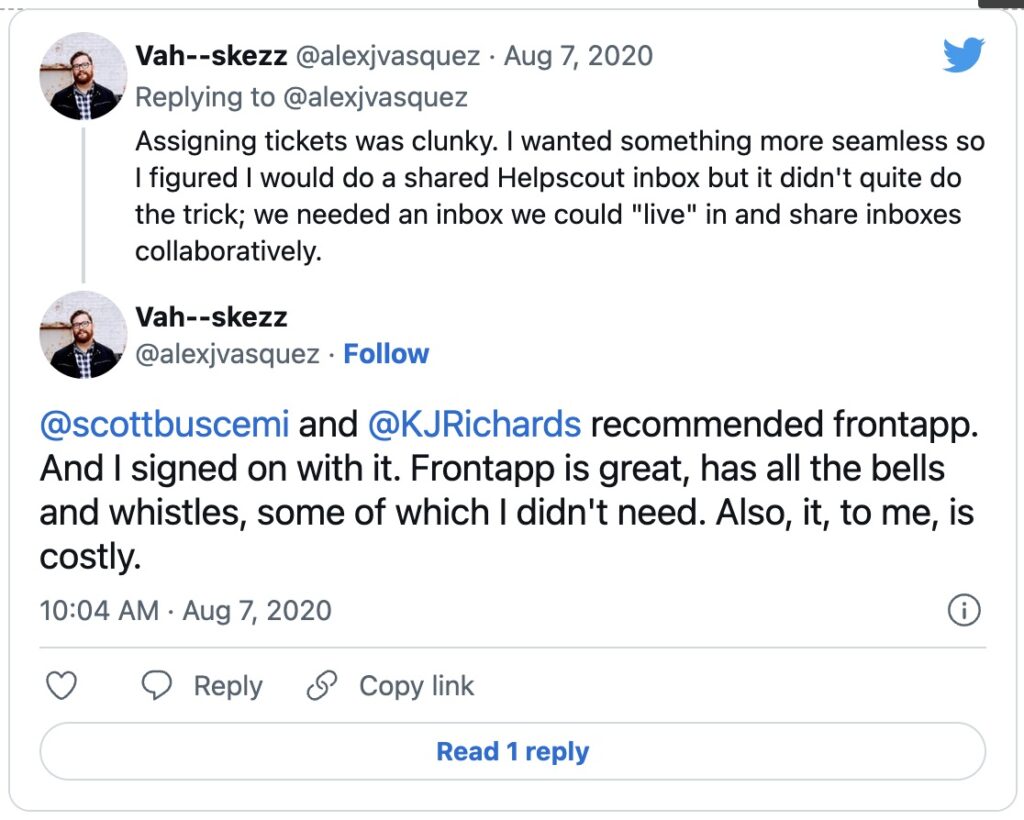The width and height of the screenshot is (1024, 820).
Task: Click the parent tweet text about Helpscout
Action: (560, 196)
